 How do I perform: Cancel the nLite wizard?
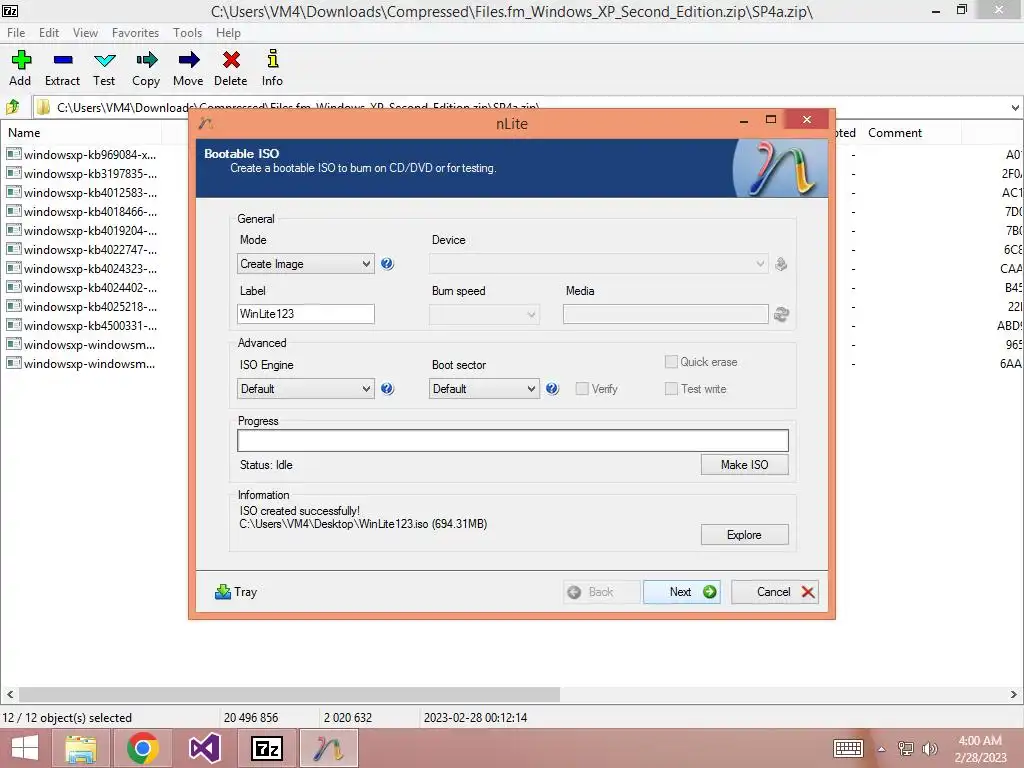(775, 592)
